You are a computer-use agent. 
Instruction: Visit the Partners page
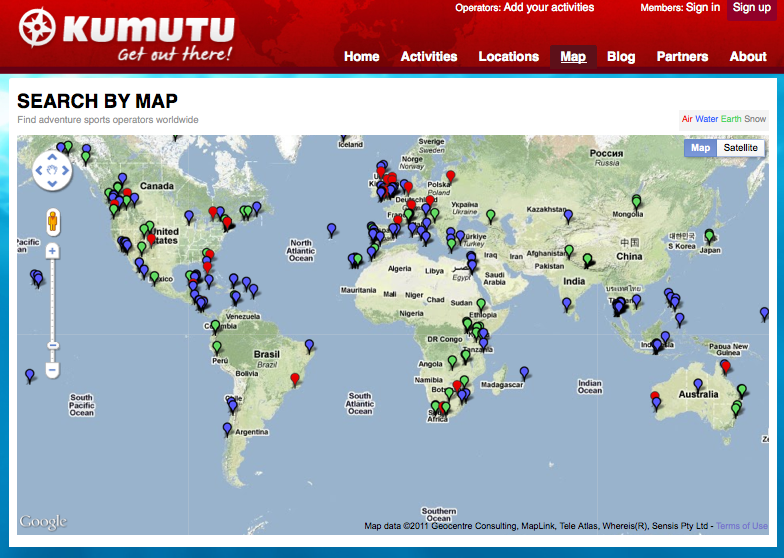pos(682,56)
